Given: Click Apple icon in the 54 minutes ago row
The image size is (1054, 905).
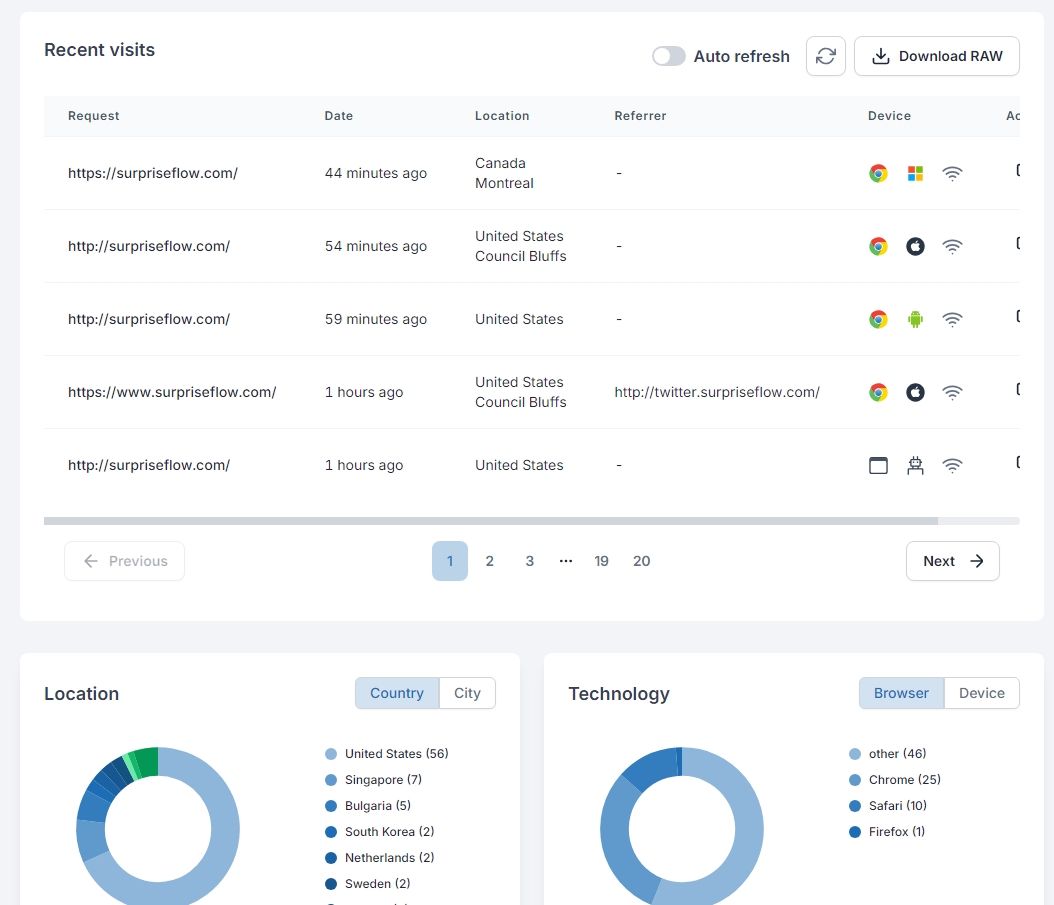Looking at the screenshot, I should (x=915, y=246).
